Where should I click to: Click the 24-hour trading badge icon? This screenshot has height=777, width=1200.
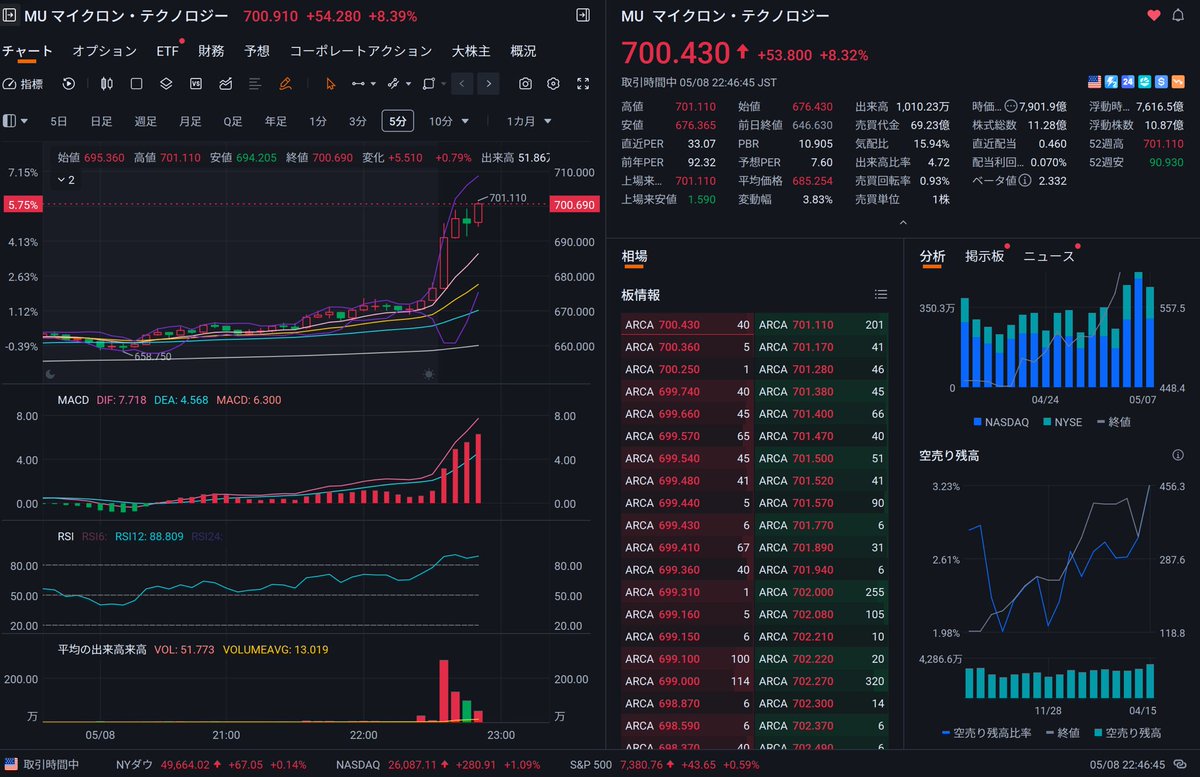[1128, 81]
